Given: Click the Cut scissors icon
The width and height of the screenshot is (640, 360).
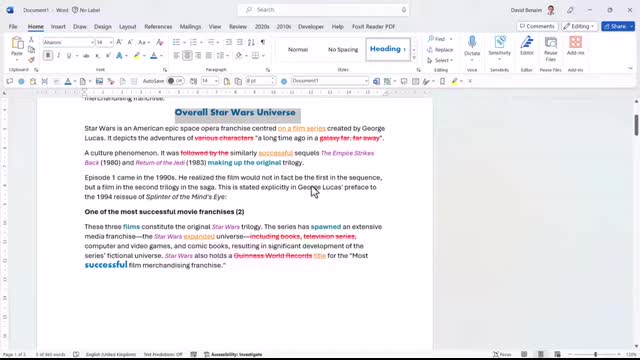Looking at the screenshot, I should pos(31,40).
